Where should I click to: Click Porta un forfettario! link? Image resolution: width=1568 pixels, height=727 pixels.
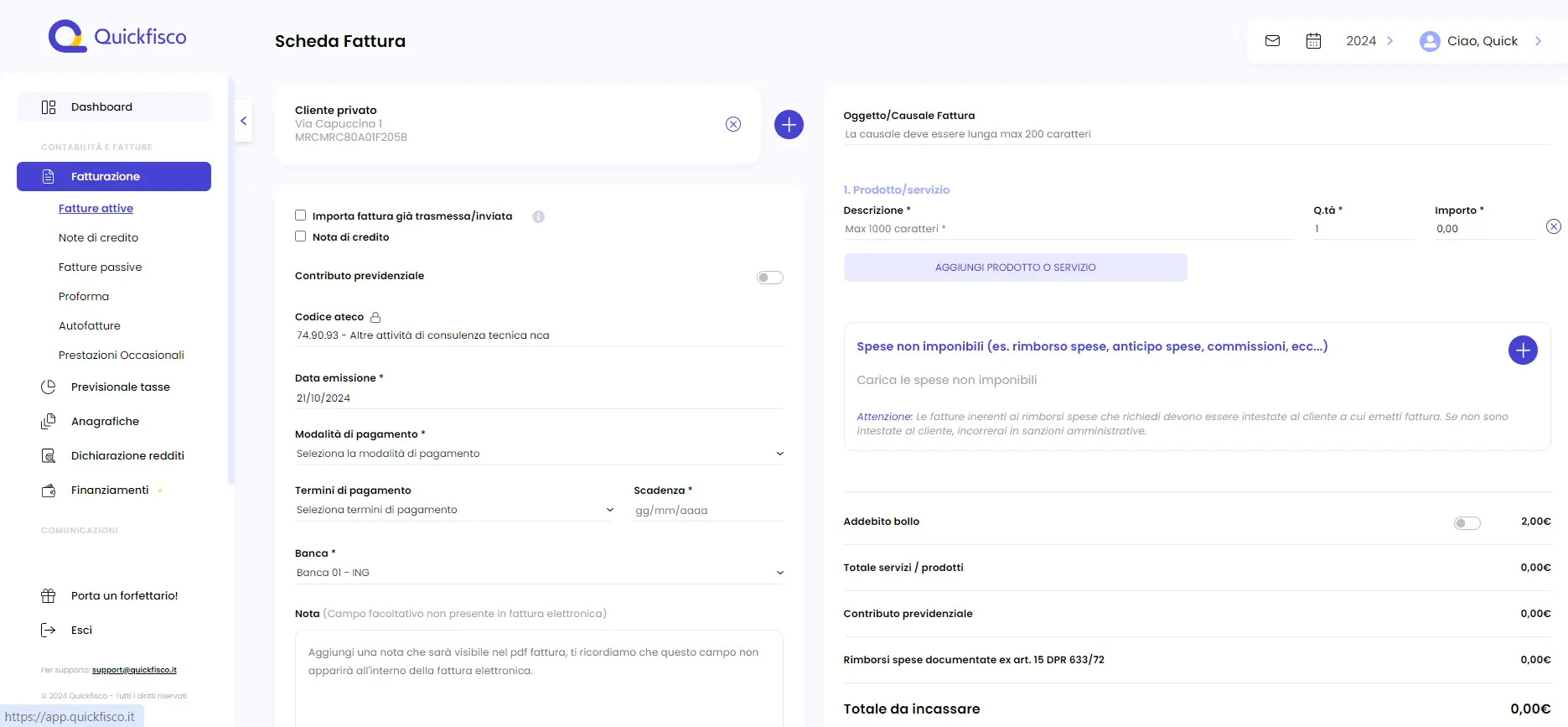pos(125,596)
